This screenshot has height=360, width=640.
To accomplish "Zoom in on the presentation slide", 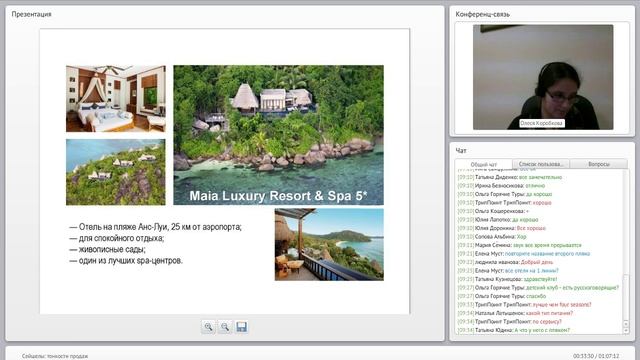I will 209,327.
